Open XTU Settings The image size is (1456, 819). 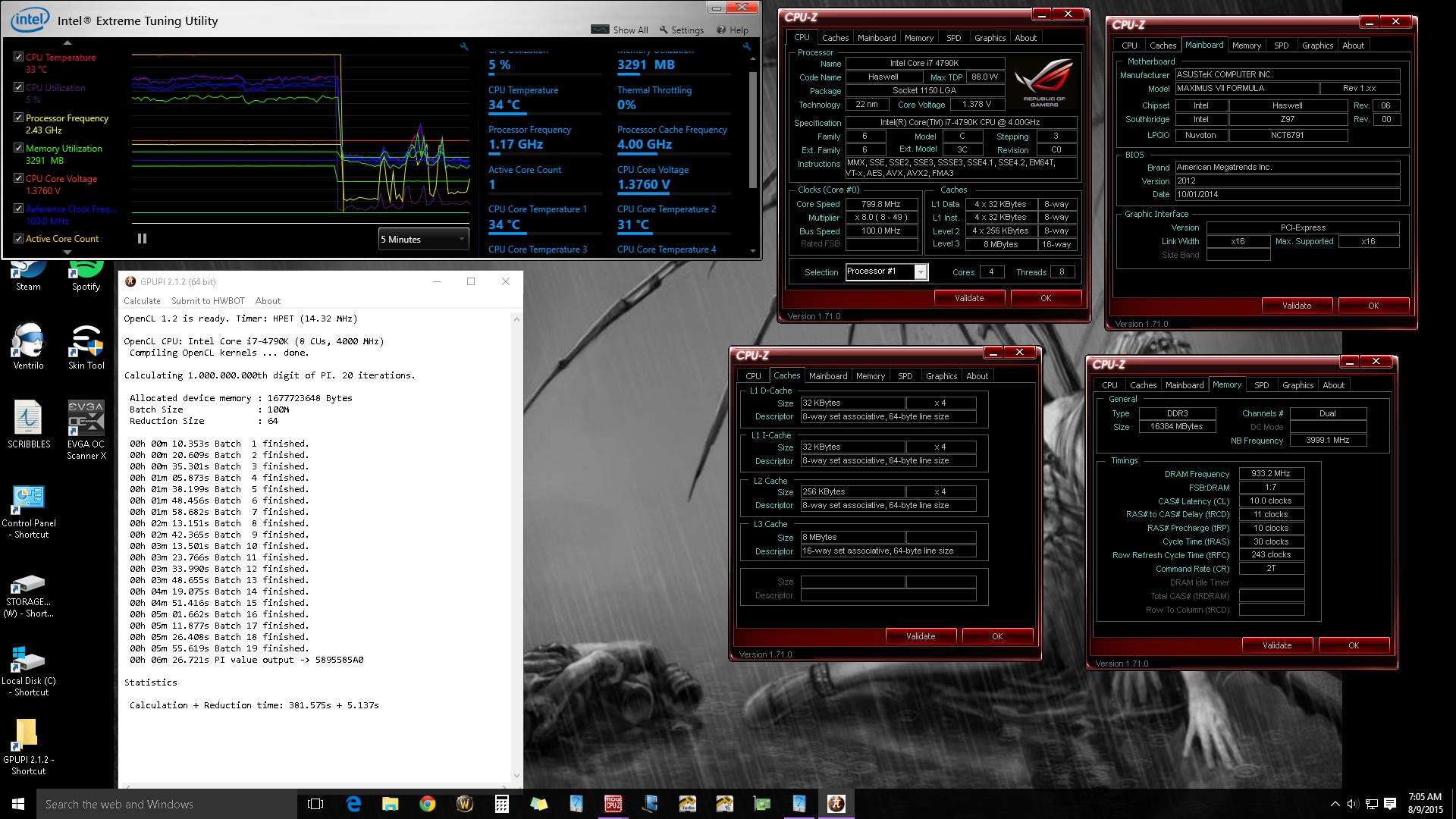click(x=681, y=30)
